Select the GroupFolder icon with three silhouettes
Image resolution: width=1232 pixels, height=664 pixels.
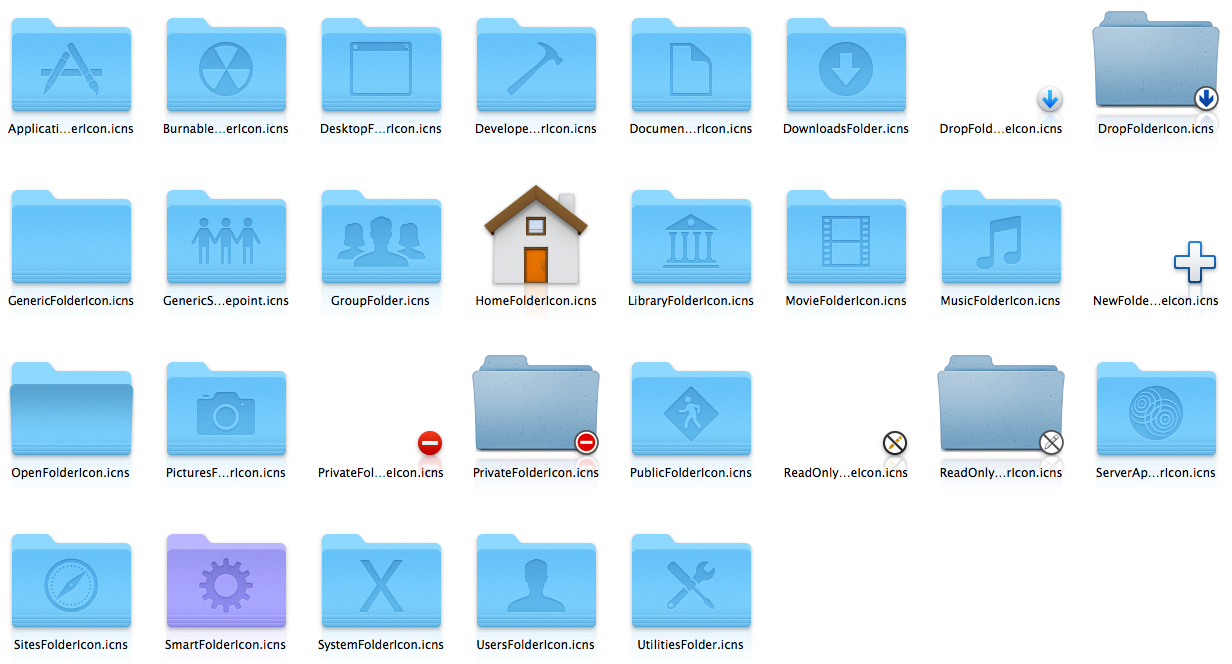point(381,237)
